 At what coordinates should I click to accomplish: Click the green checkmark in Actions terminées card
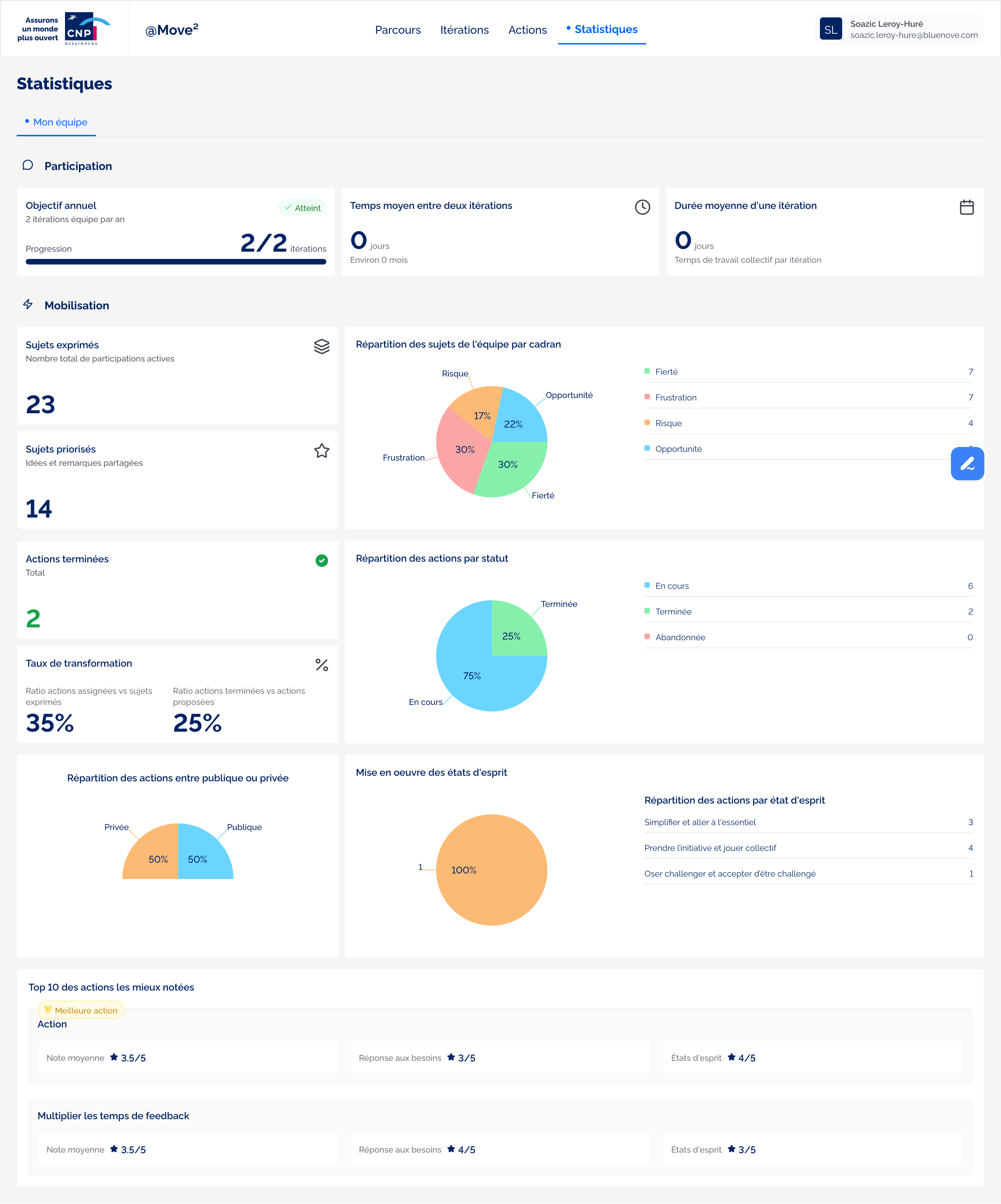[322, 560]
